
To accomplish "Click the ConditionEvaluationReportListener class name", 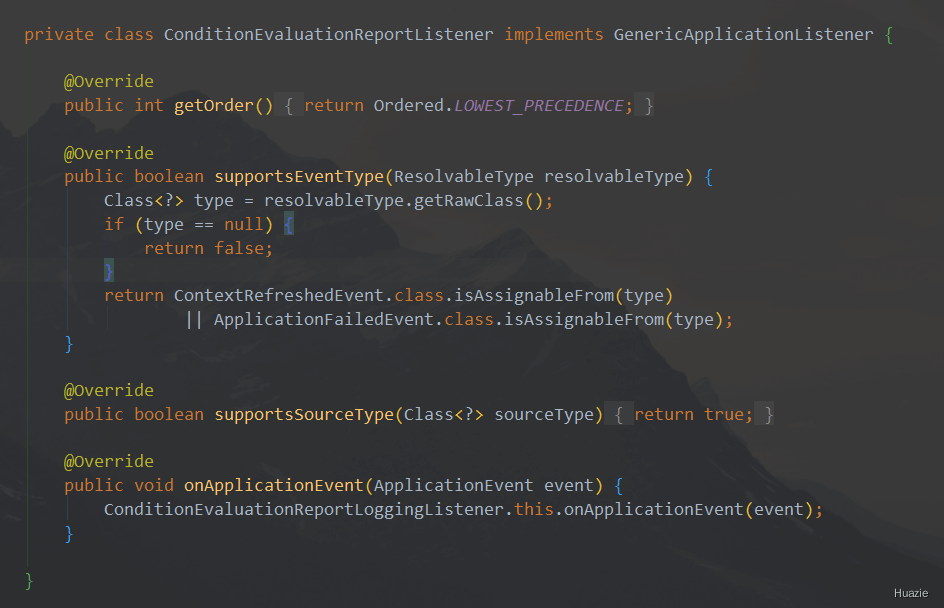I will point(328,34).
